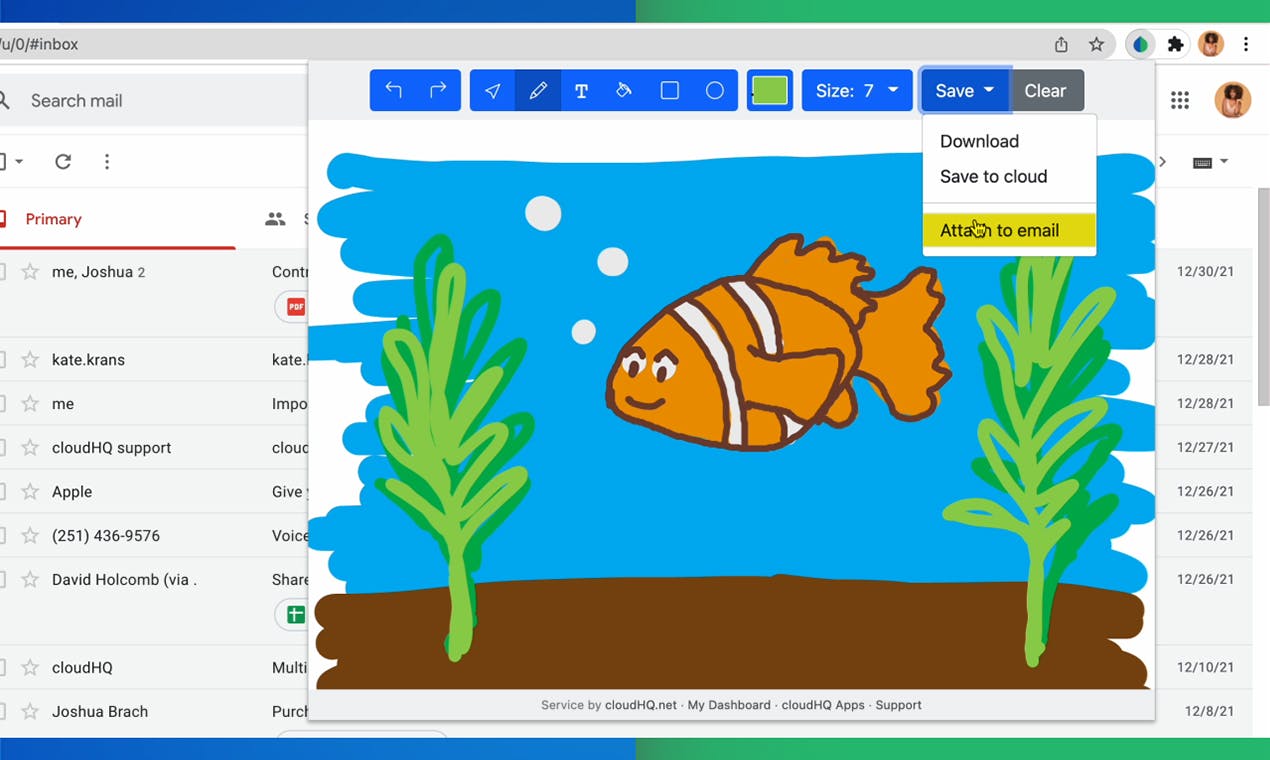Click the 12/10/21 date of cloudHQ email

pyautogui.click(x=1205, y=668)
